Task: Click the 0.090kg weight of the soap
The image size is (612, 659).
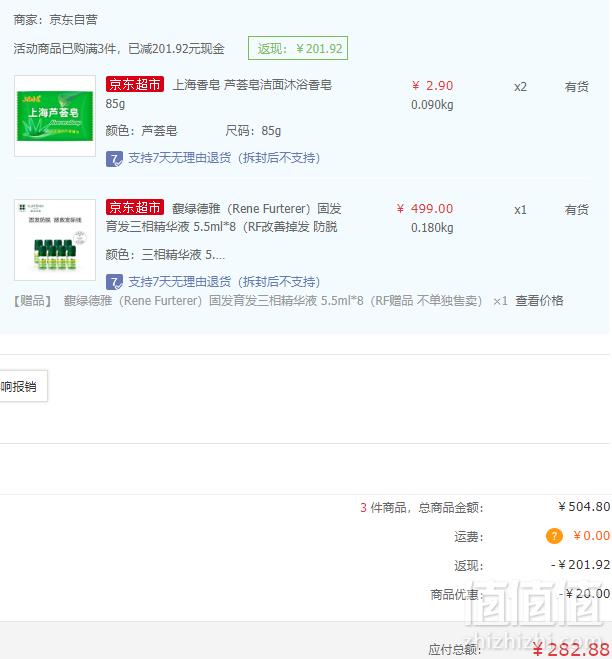Action: [x=432, y=105]
